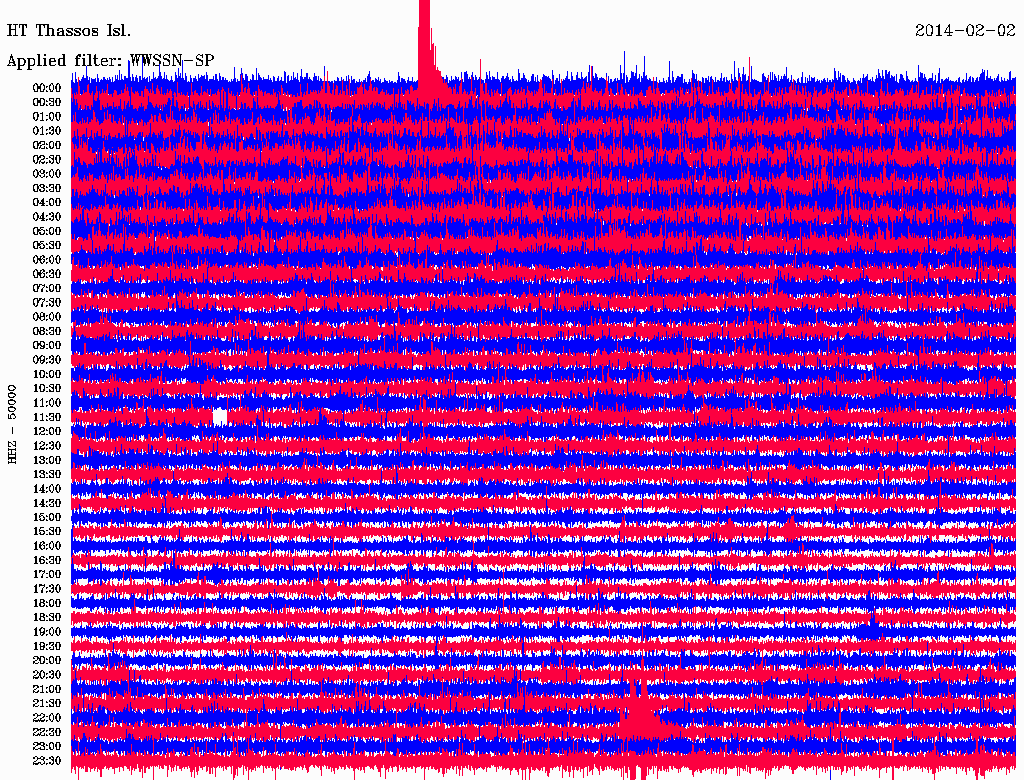Viewport: 1024px width, 780px height.
Task: Select the 06:30 time label
Action: pyautogui.click(x=46, y=274)
